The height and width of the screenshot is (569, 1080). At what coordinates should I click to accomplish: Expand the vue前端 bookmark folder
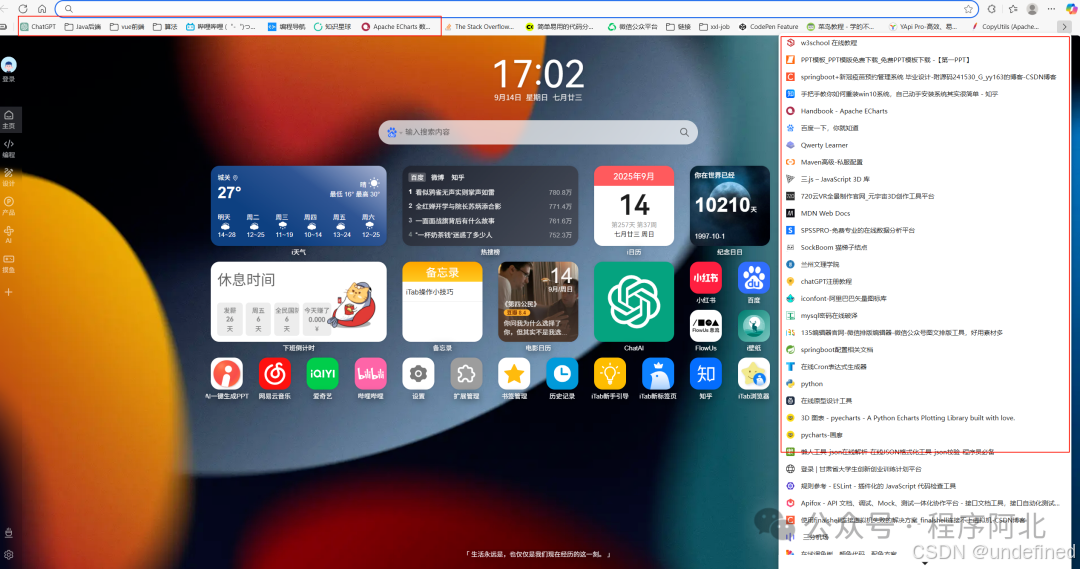click(127, 27)
